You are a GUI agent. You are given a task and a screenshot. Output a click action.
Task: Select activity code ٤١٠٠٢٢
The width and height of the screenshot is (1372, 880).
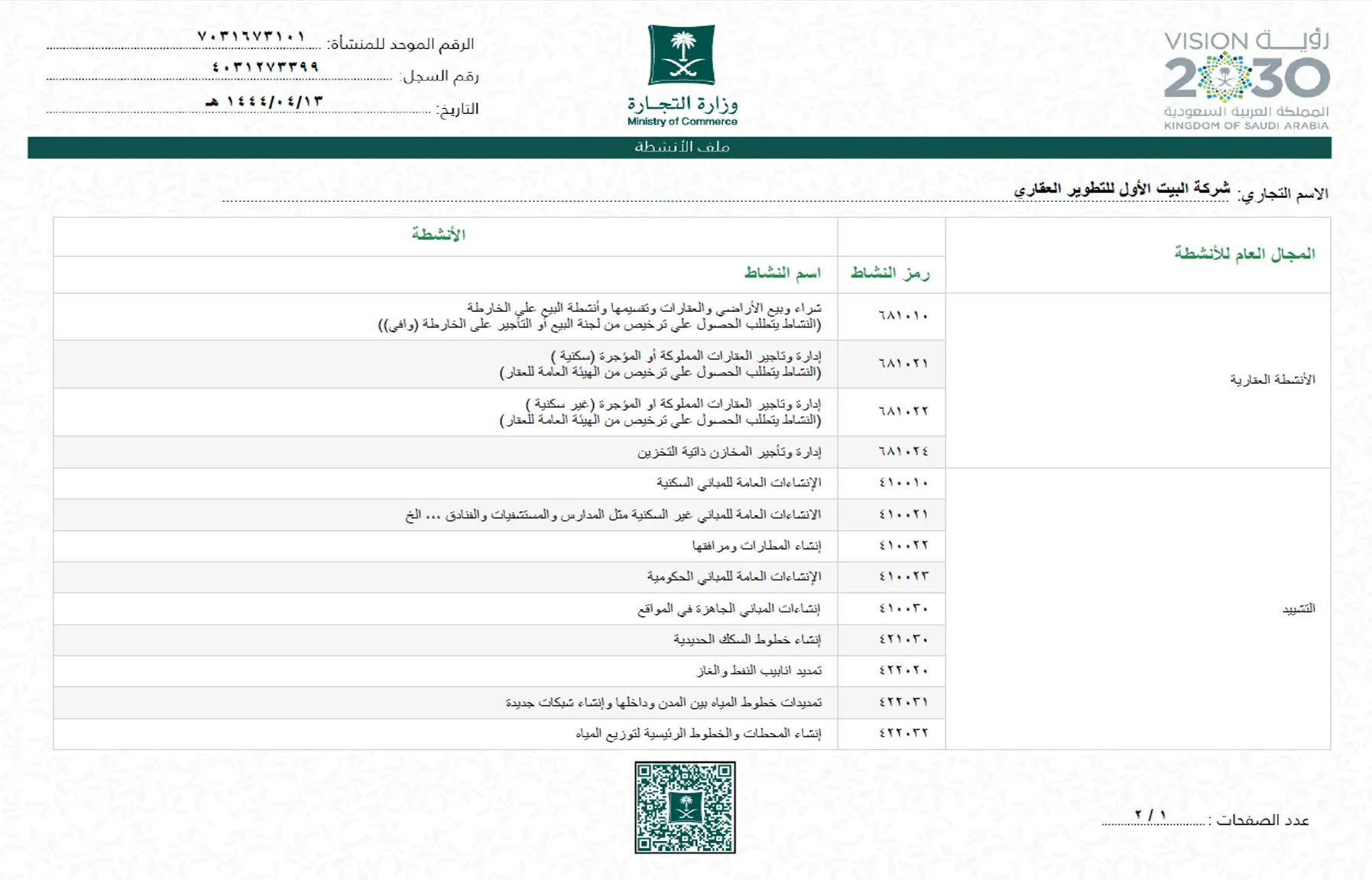903,546
